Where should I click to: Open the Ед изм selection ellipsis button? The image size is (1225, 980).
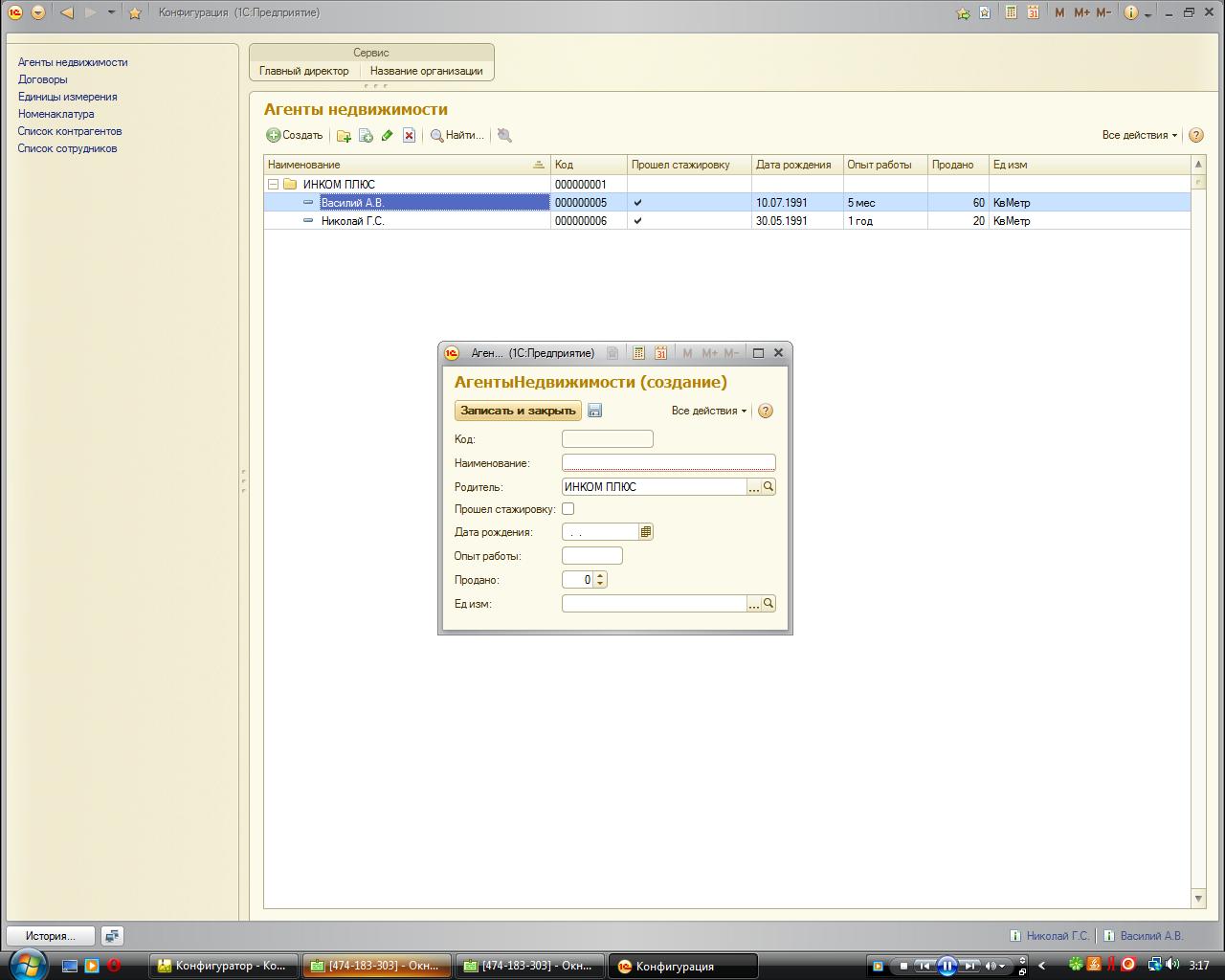754,604
